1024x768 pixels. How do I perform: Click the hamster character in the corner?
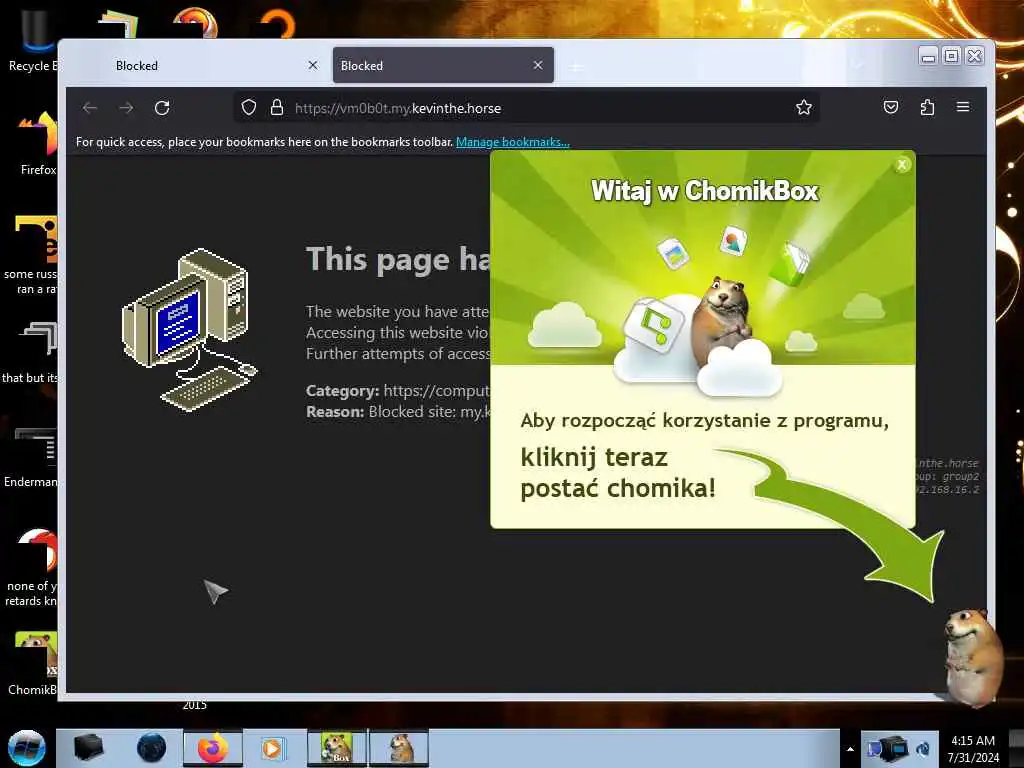[x=972, y=658]
